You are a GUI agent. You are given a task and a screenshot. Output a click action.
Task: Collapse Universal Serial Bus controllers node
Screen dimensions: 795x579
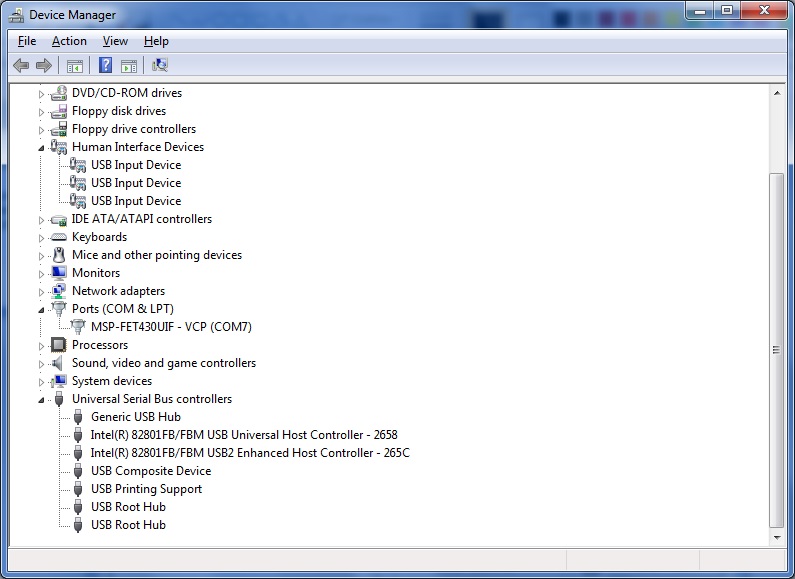[x=42, y=400]
